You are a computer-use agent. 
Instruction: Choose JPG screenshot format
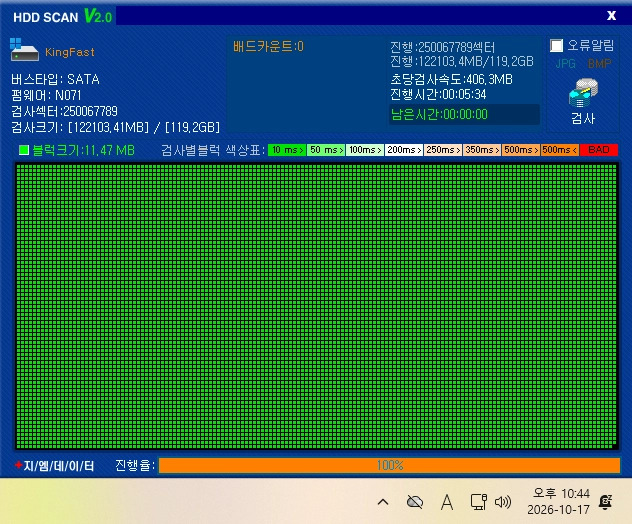565,64
